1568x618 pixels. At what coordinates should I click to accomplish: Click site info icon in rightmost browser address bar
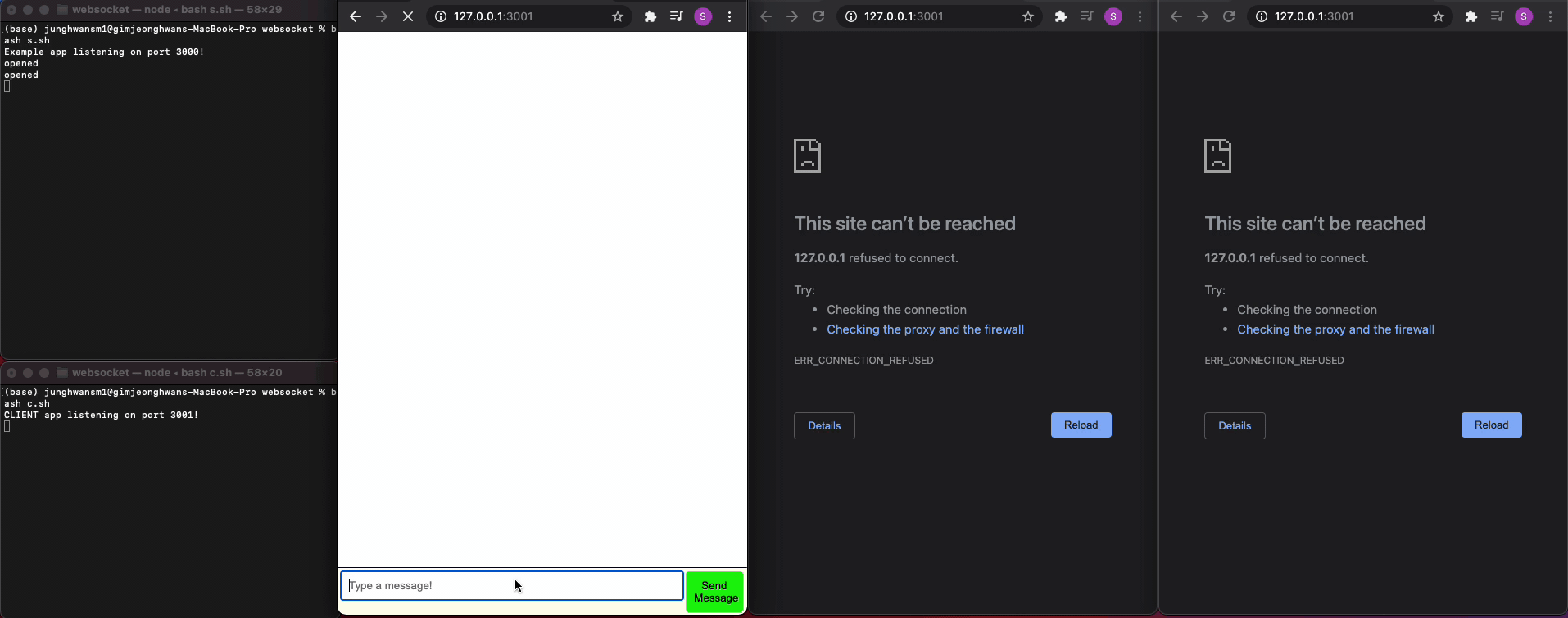coord(1262,16)
